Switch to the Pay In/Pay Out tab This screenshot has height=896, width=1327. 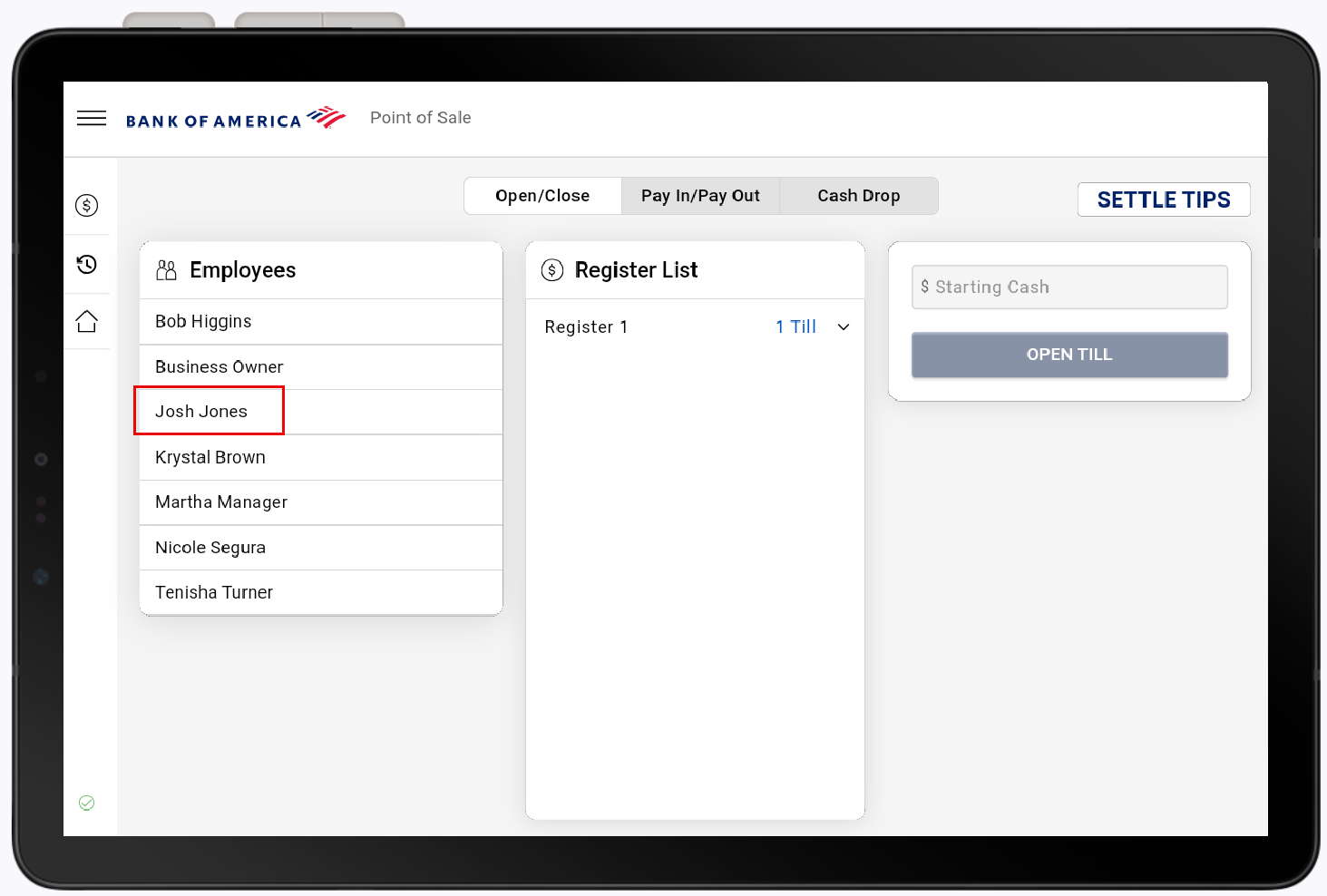pyautogui.click(x=699, y=195)
